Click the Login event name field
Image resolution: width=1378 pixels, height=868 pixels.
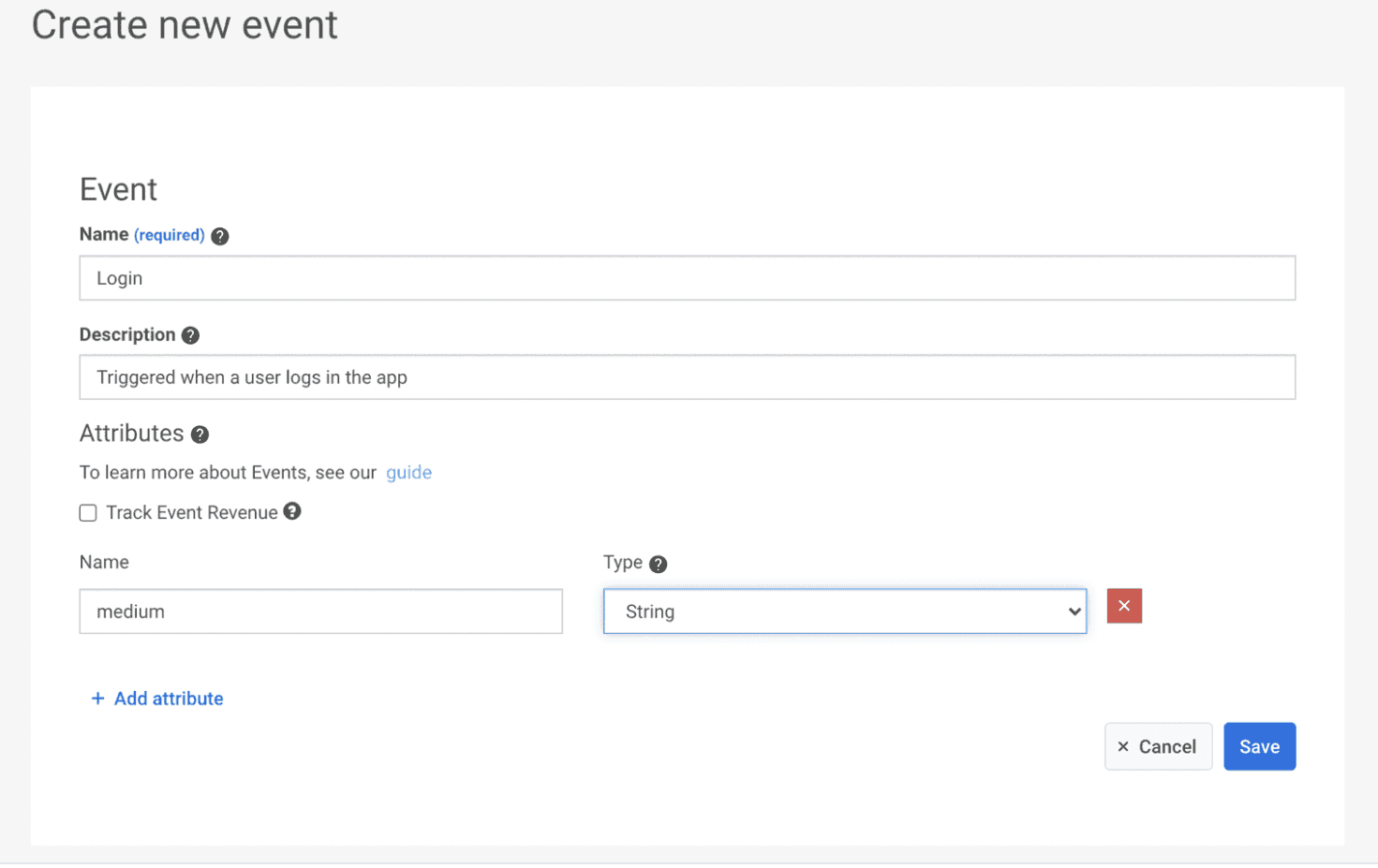coord(687,277)
